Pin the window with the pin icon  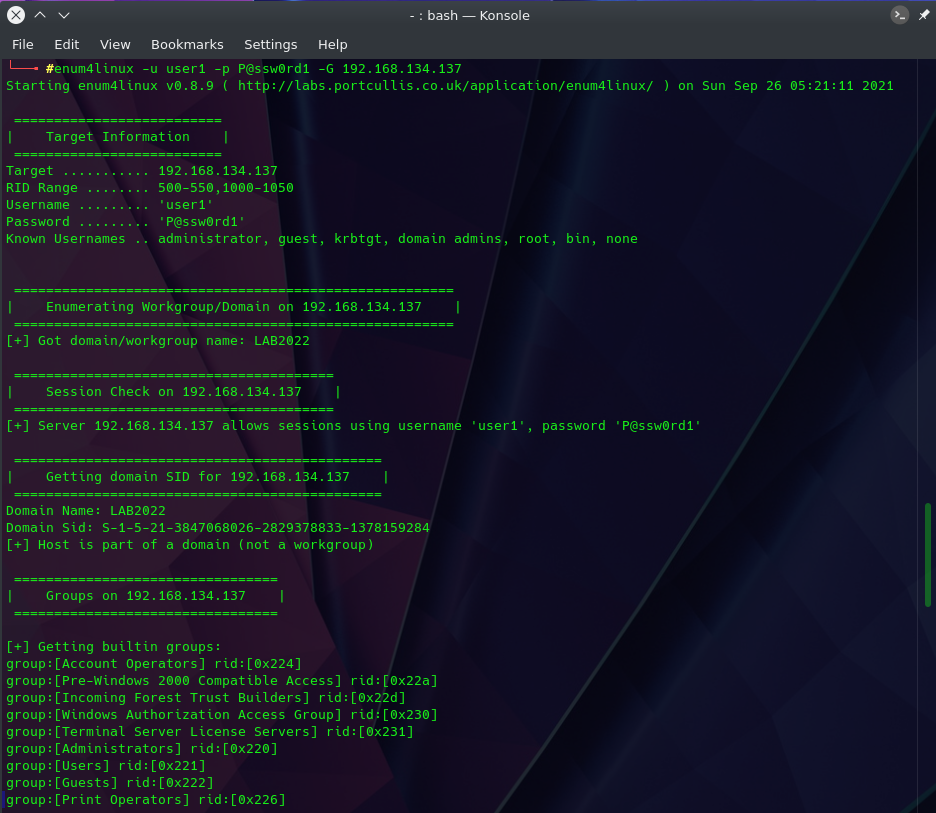click(923, 15)
